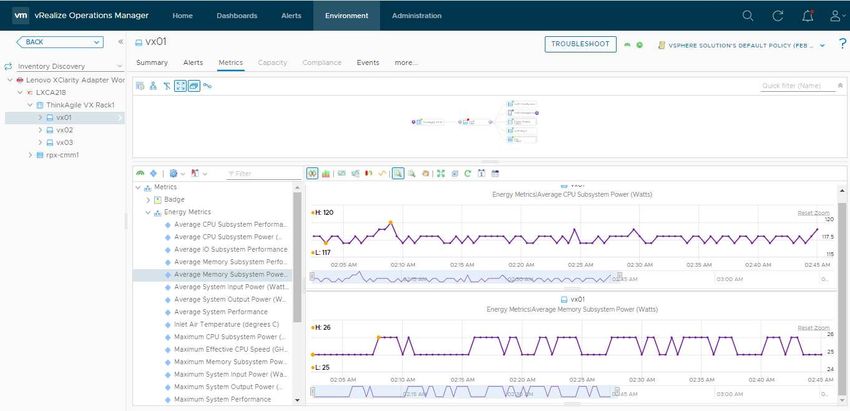Screen dimensions: 850x411
Task: Switch to the Summary tab
Action: 152,62
